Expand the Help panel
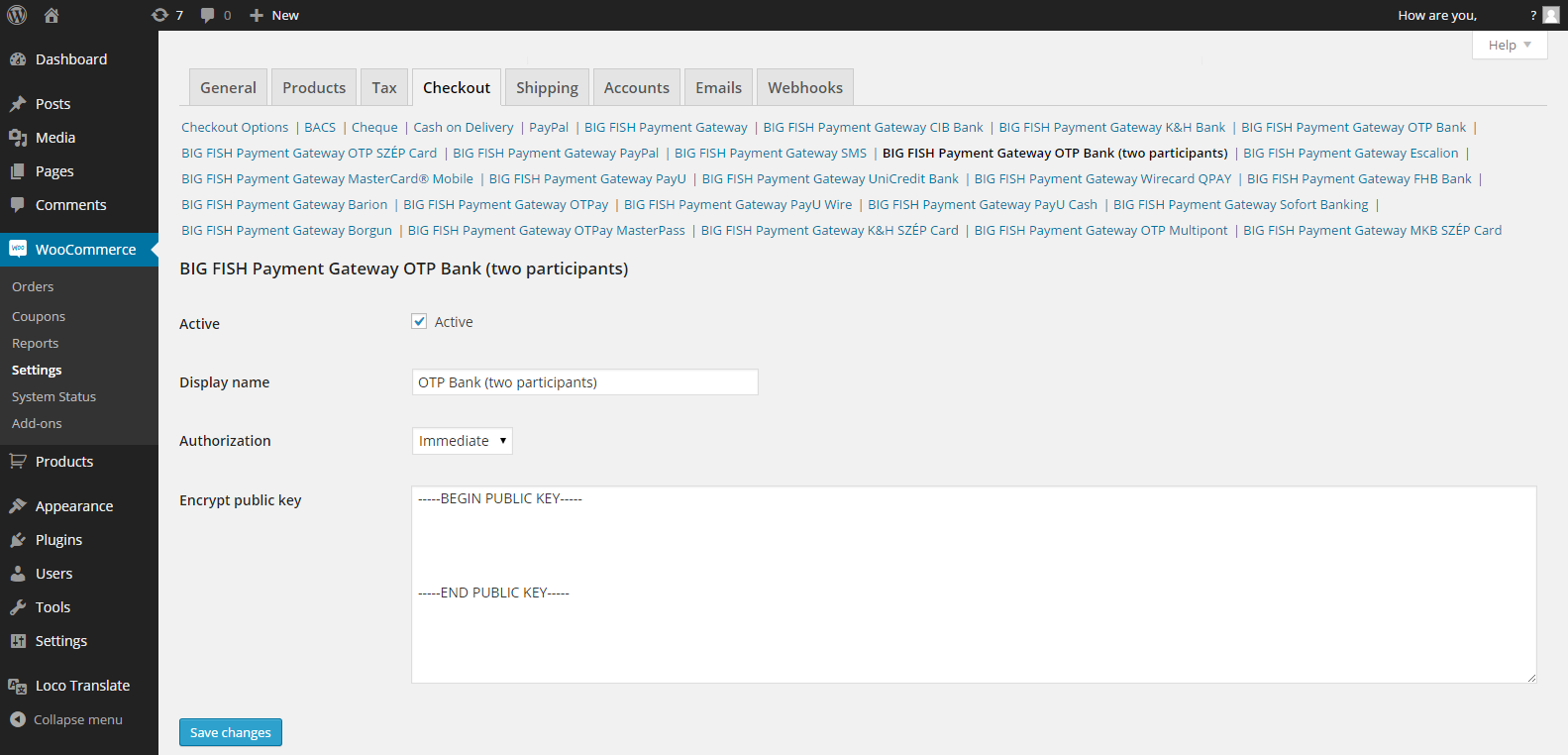 coord(1509,45)
